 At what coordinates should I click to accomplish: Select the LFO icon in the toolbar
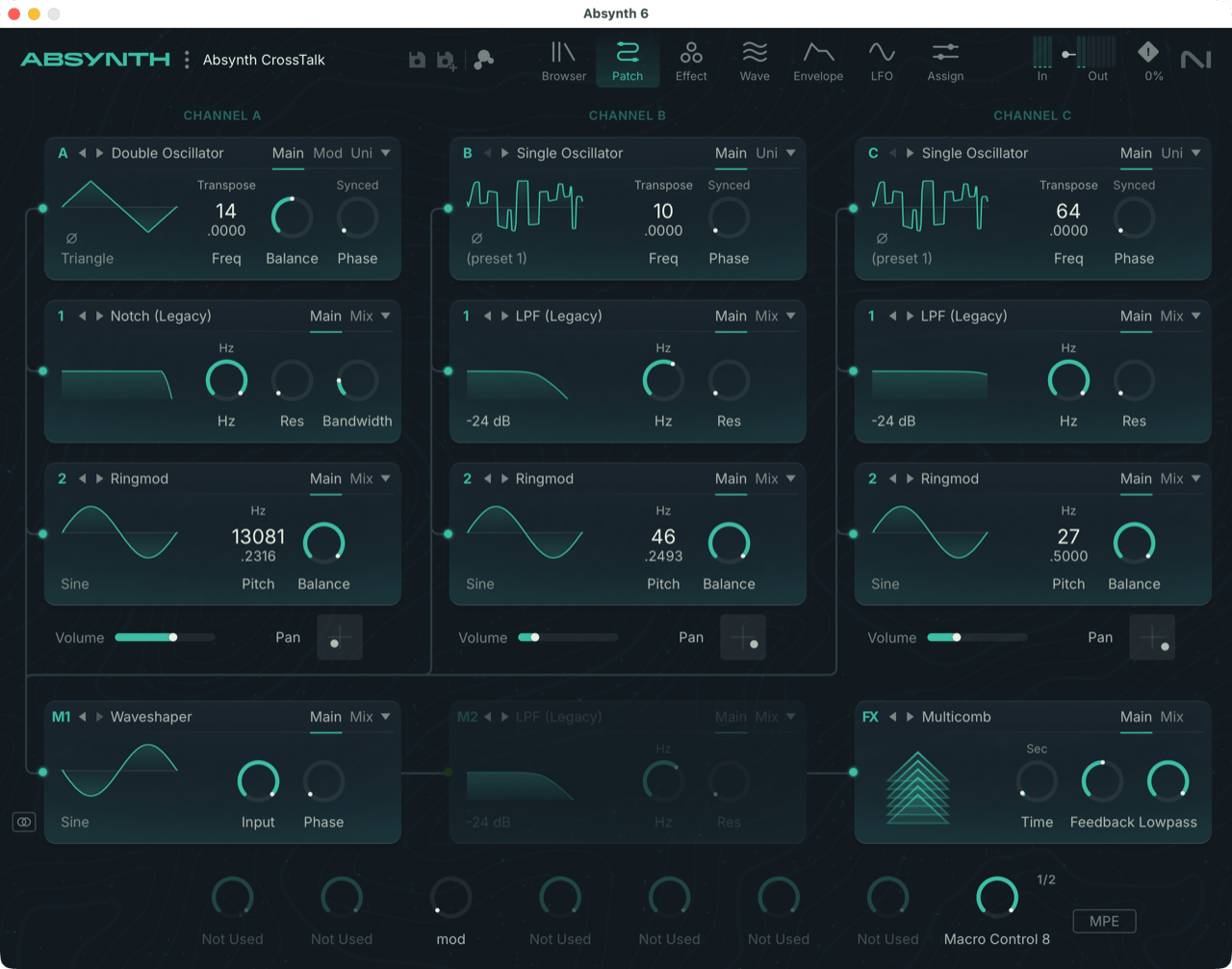pos(882,60)
